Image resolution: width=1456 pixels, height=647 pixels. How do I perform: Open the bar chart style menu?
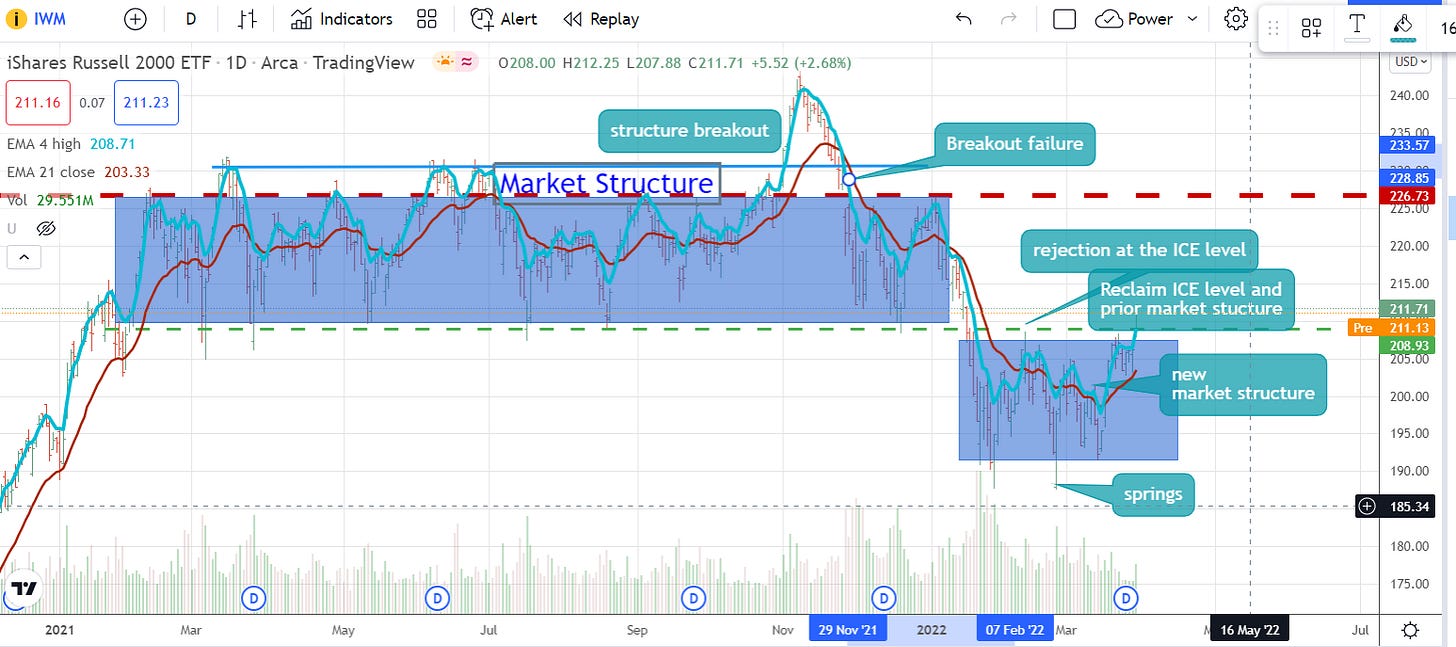[x=248, y=19]
